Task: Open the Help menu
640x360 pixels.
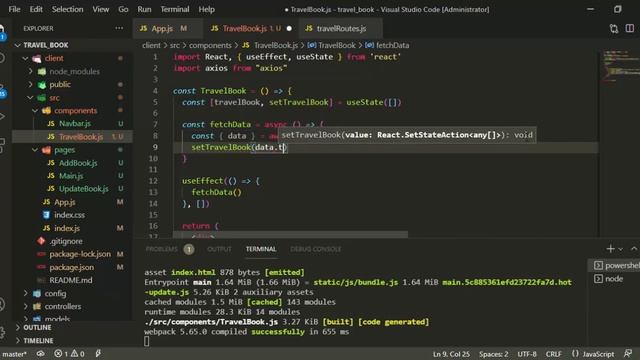Action: point(207,9)
